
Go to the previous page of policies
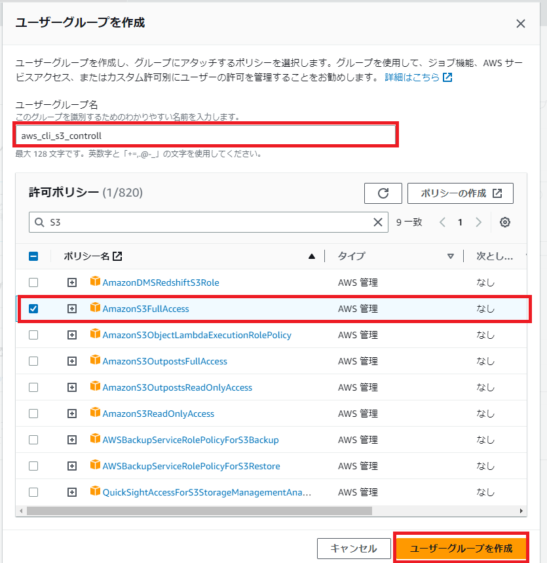[x=442, y=222]
